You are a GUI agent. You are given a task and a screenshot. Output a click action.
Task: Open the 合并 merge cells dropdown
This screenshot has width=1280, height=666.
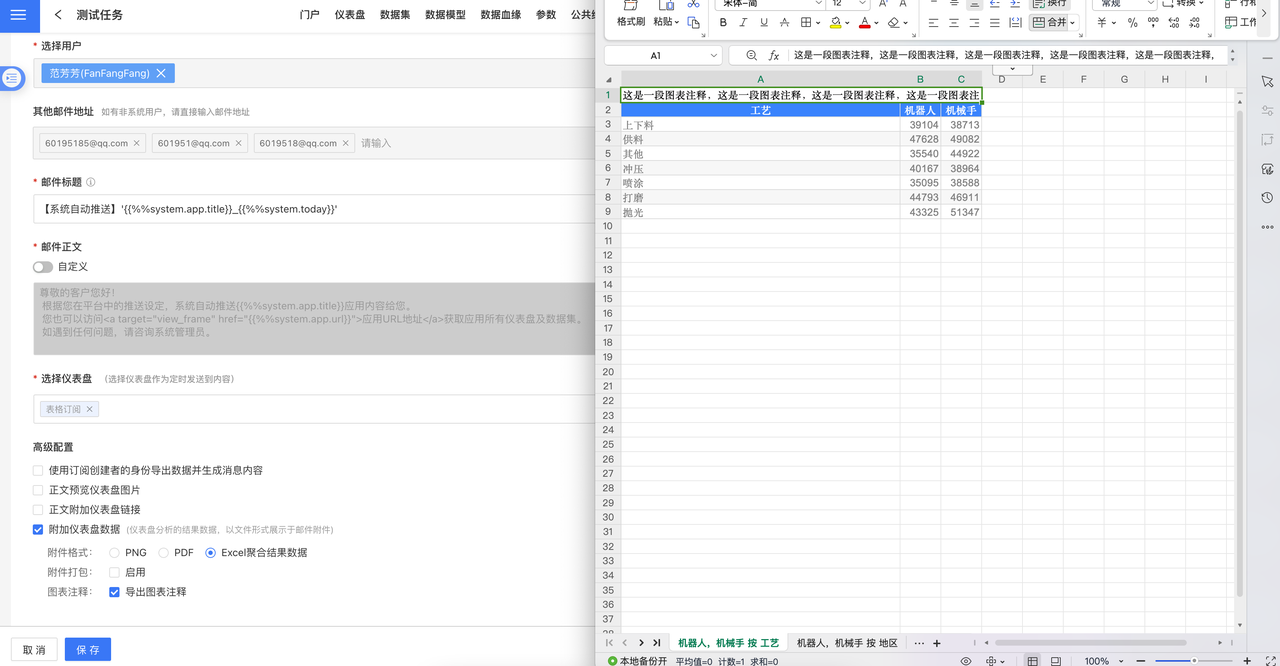[1073, 22]
